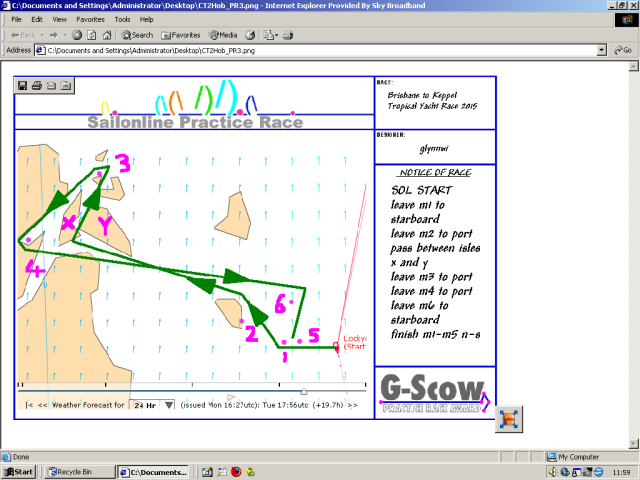Click the expand-to-regular-size image button

509,419
